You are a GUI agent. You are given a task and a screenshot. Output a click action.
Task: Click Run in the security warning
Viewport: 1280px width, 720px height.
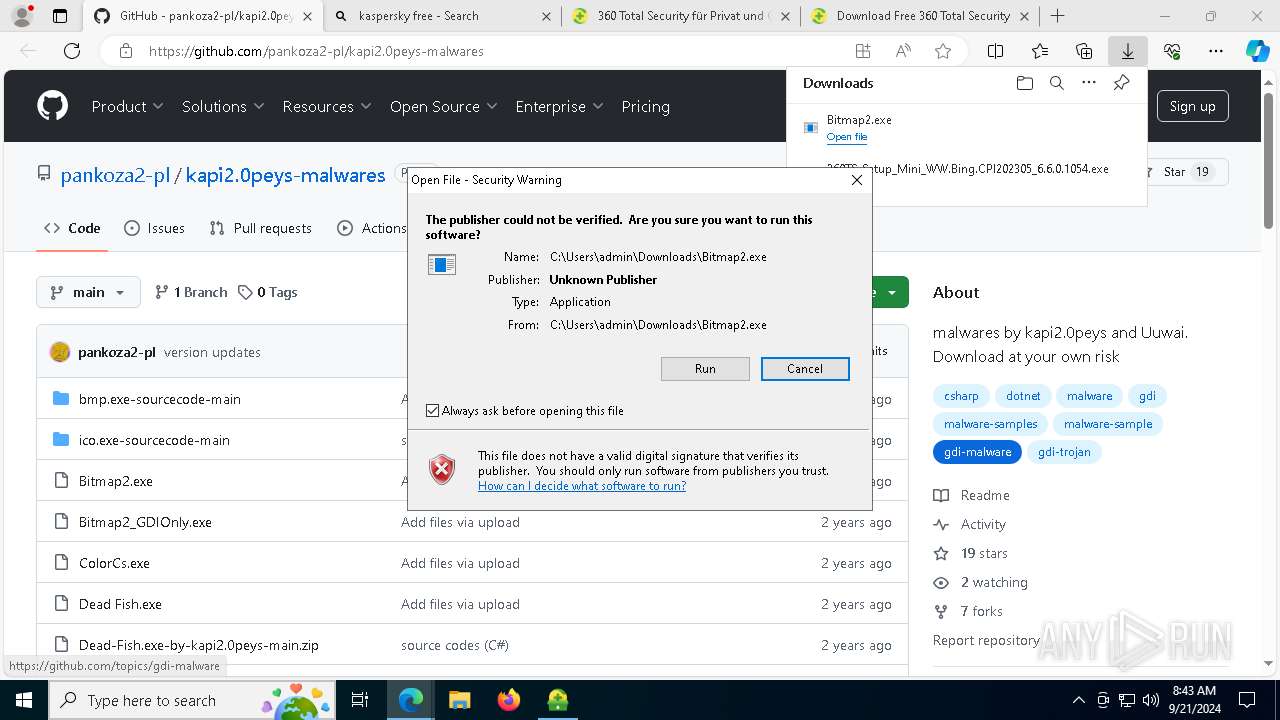(x=705, y=369)
